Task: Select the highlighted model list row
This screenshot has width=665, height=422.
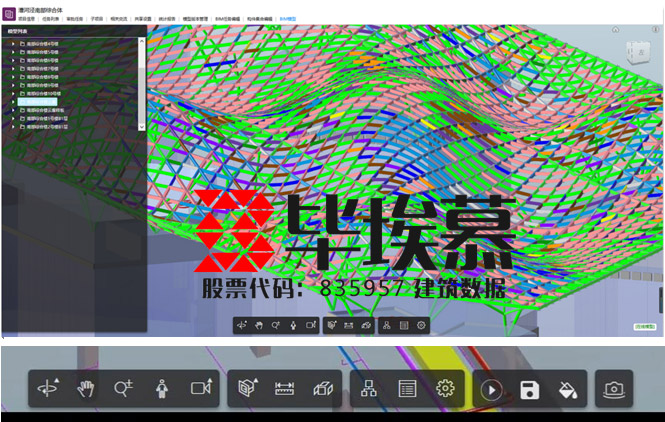Action: click(37, 102)
